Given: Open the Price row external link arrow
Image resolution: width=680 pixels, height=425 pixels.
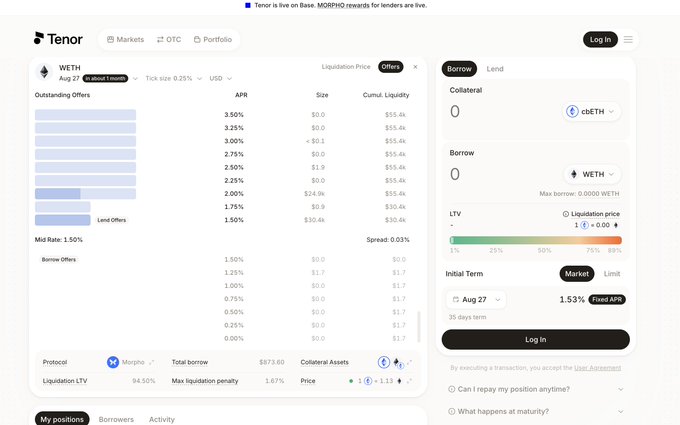Looking at the screenshot, I should 409,381.
